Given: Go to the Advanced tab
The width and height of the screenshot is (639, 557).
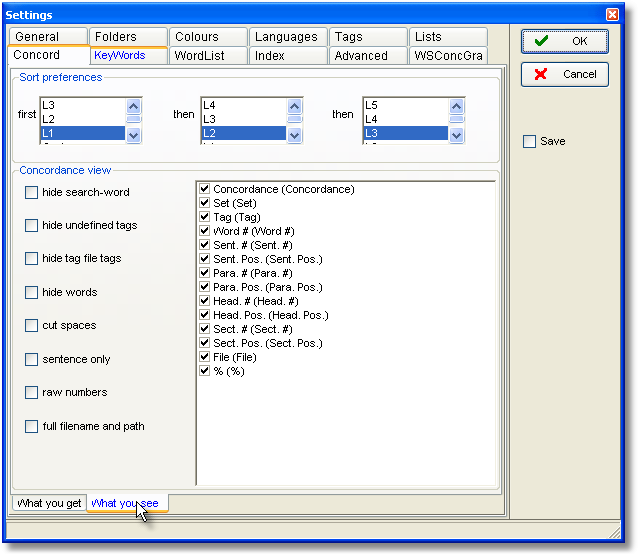Looking at the screenshot, I should point(368,55).
